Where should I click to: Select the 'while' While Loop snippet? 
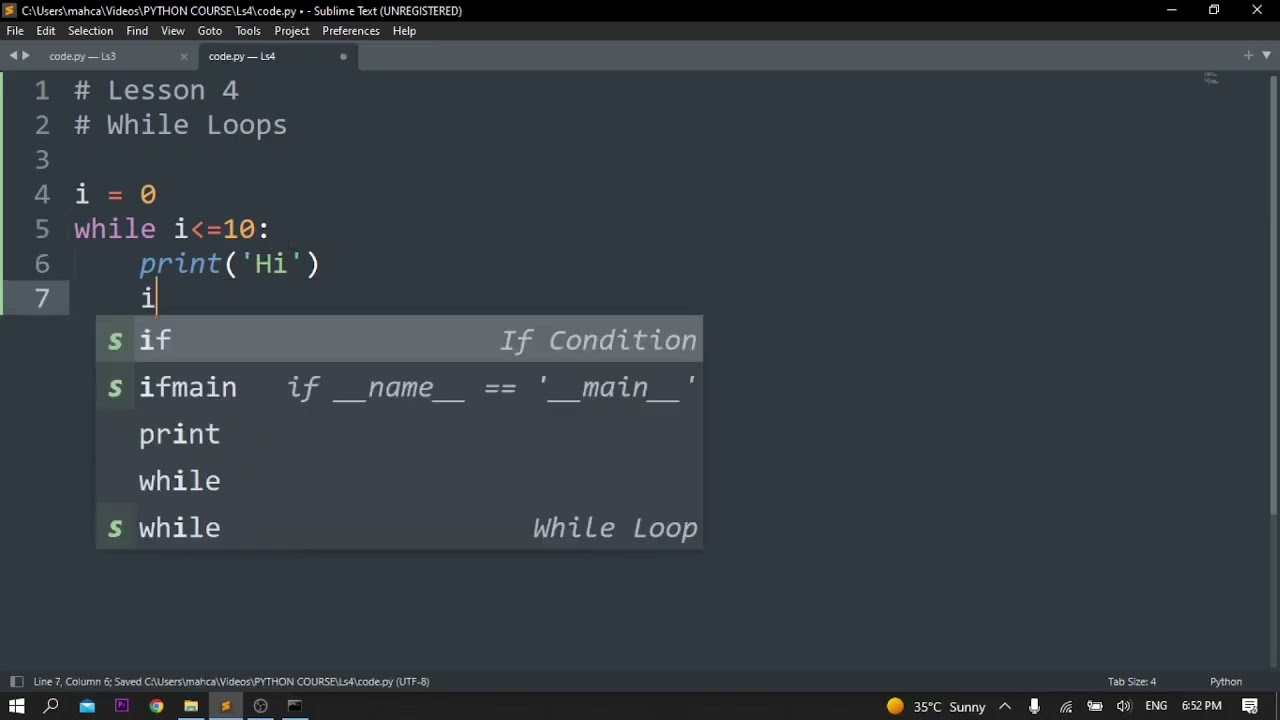point(400,528)
